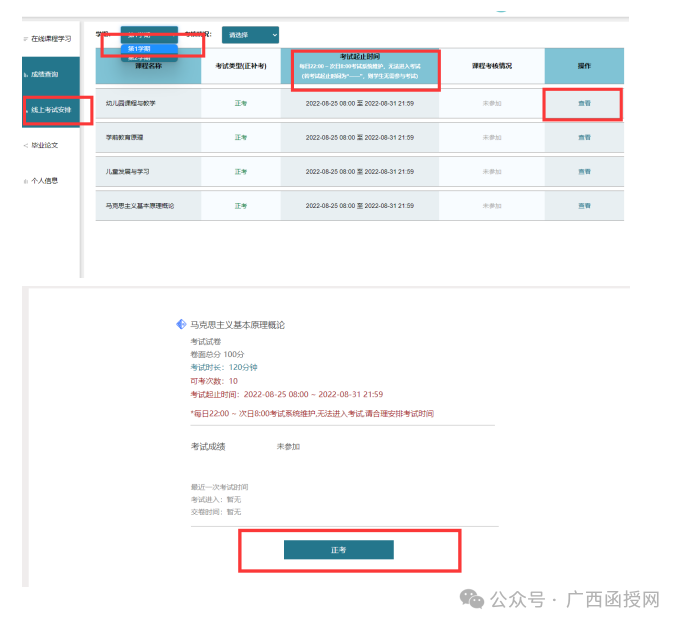Image resolution: width=681 pixels, height=626 pixels.
Task: Click the 最近一次考试时间 label
Action: 219,487
